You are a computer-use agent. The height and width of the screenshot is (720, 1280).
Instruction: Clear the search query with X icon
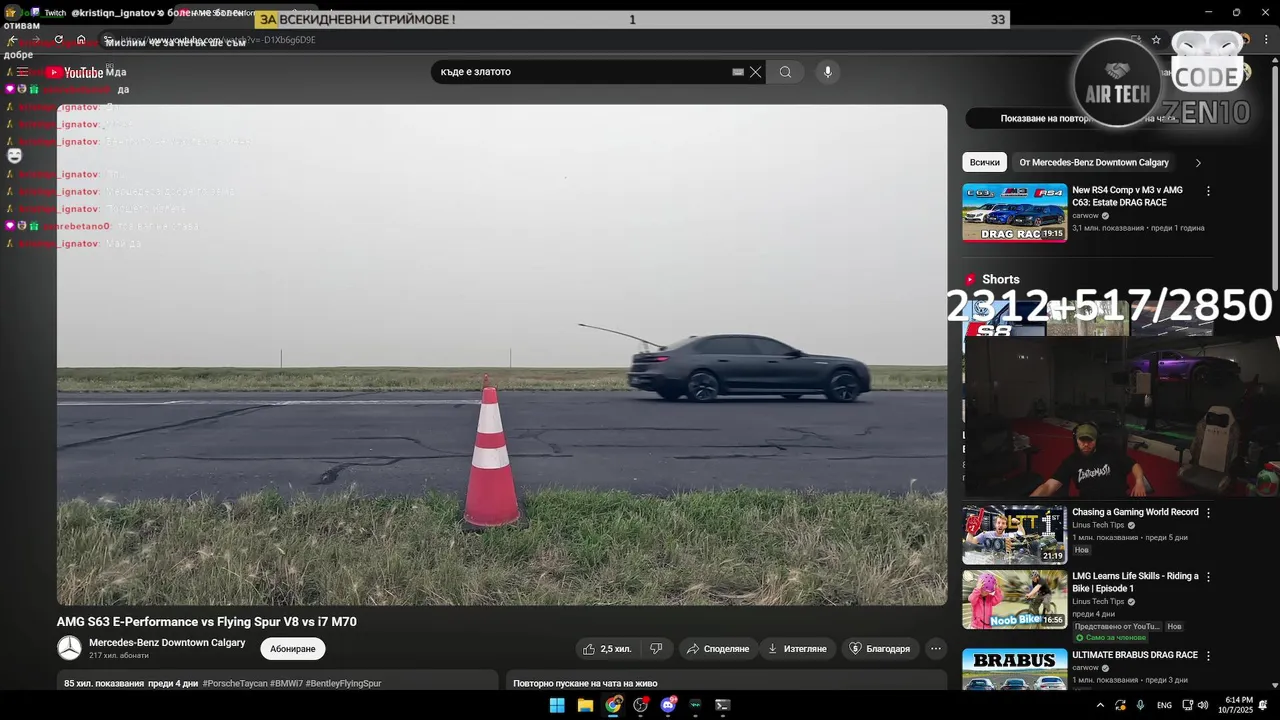(756, 72)
